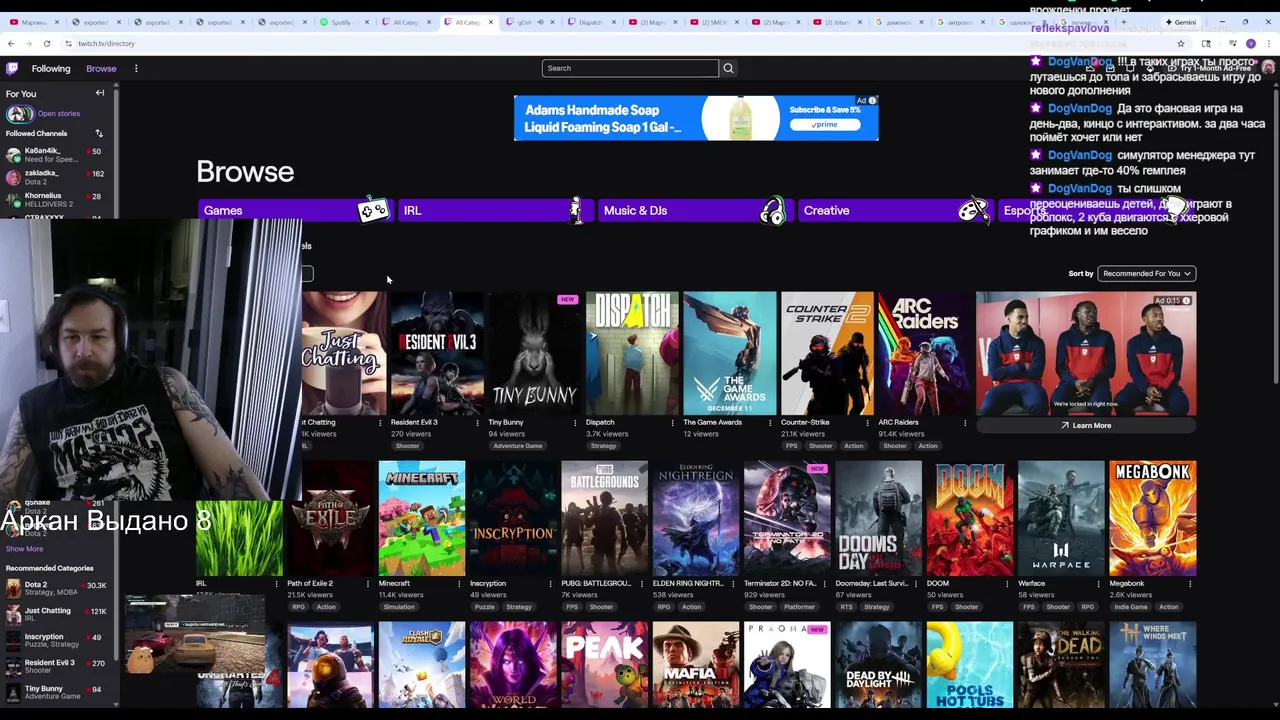Viewport: 1280px width, 720px height.
Task: Open Tiny Bunny in Recommended Categories sidebar
Action: pos(56,692)
